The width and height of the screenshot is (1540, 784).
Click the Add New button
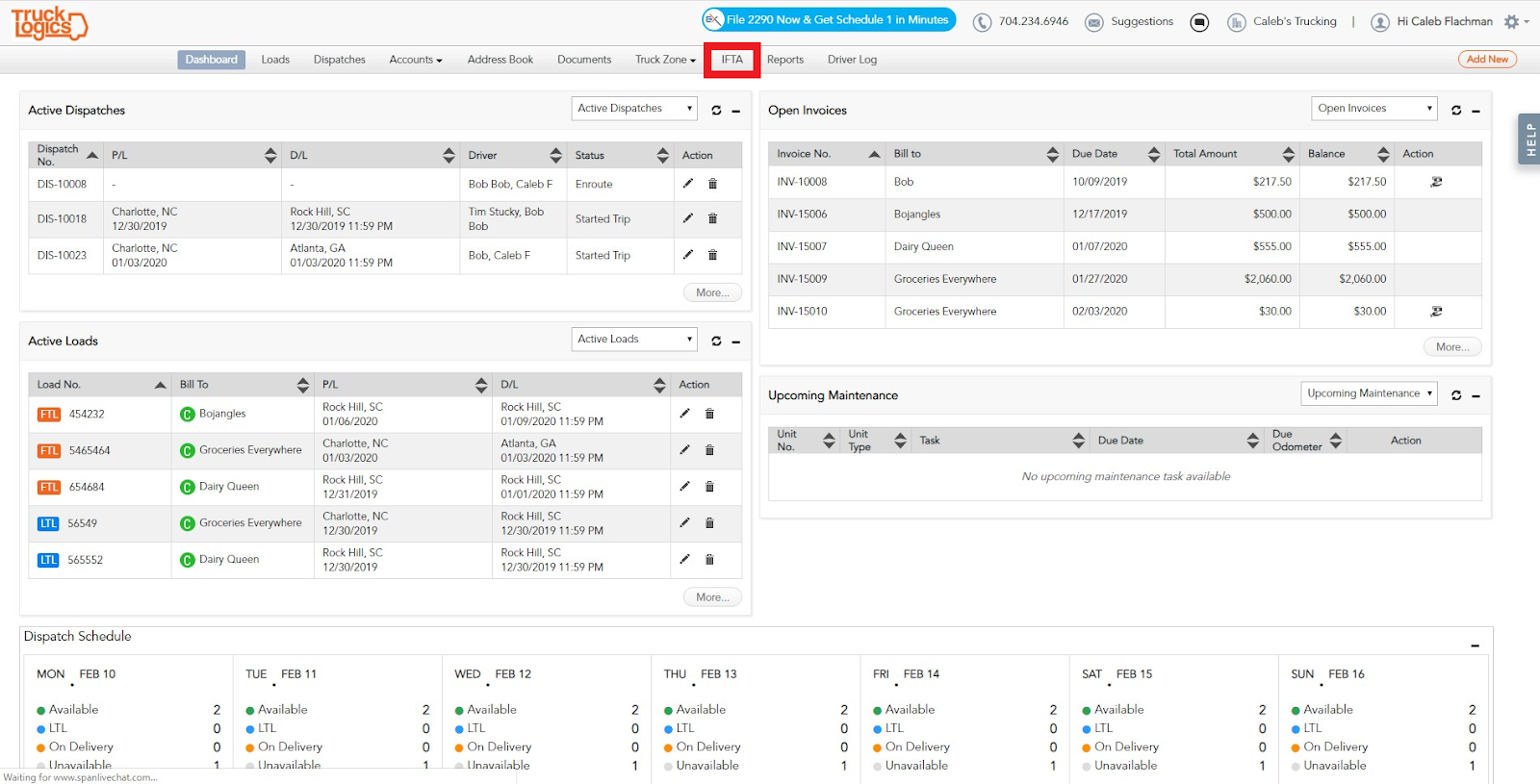point(1487,60)
